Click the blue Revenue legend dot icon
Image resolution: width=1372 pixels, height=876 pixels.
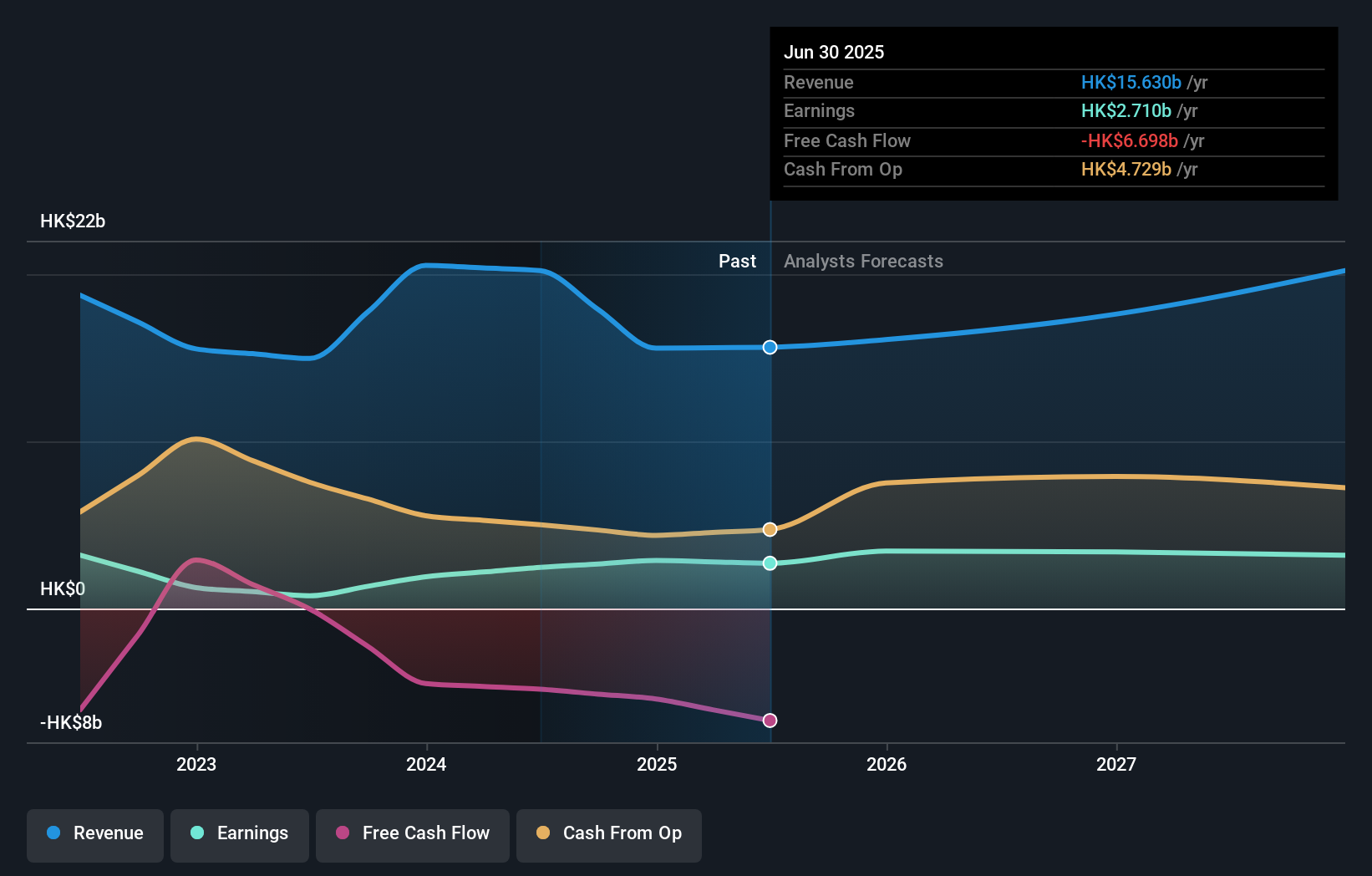(x=53, y=833)
